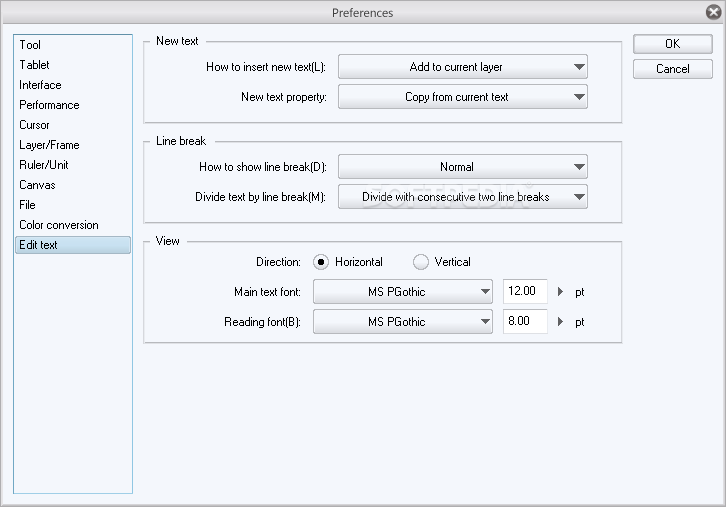726x507 pixels.
Task: Click the Main text font size field
Action: point(525,291)
